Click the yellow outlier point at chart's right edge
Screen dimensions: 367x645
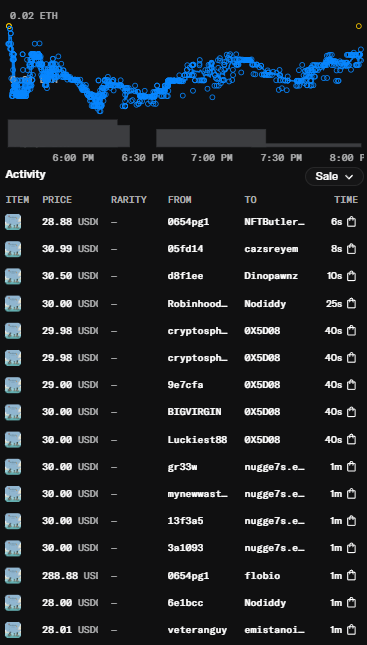(359, 26)
